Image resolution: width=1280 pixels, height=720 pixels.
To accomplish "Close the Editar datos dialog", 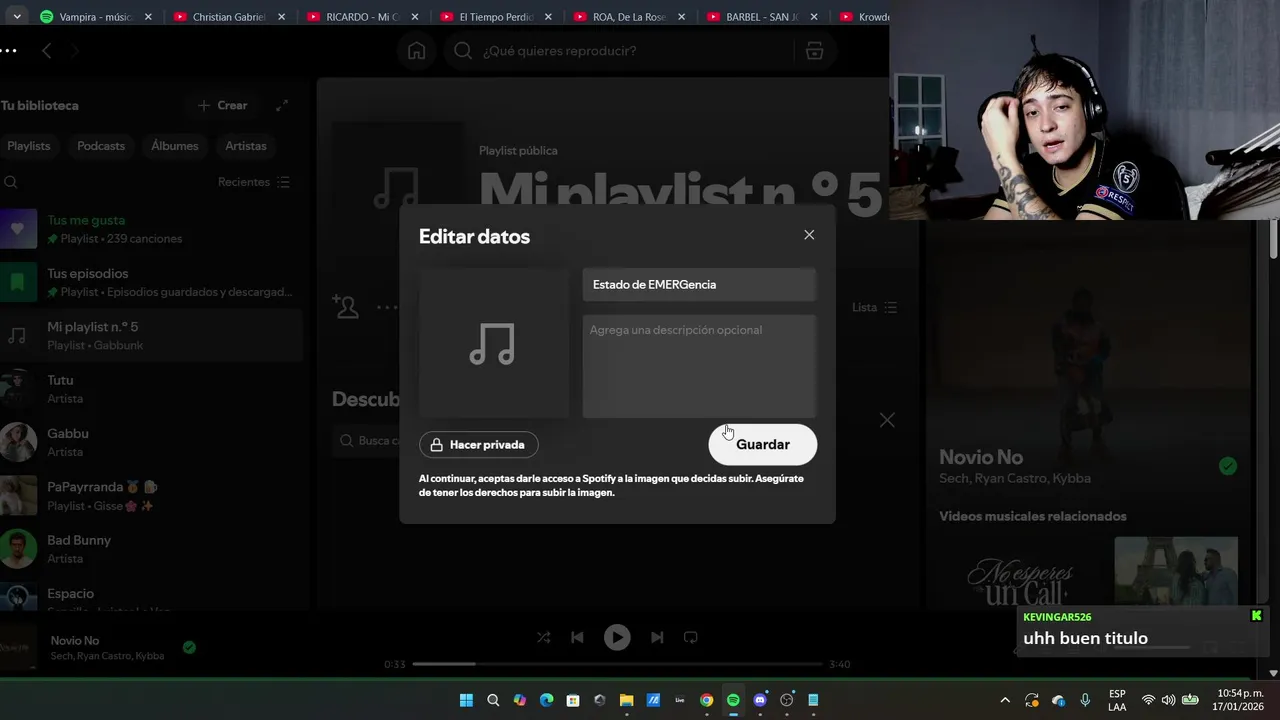I will point(809,235).
